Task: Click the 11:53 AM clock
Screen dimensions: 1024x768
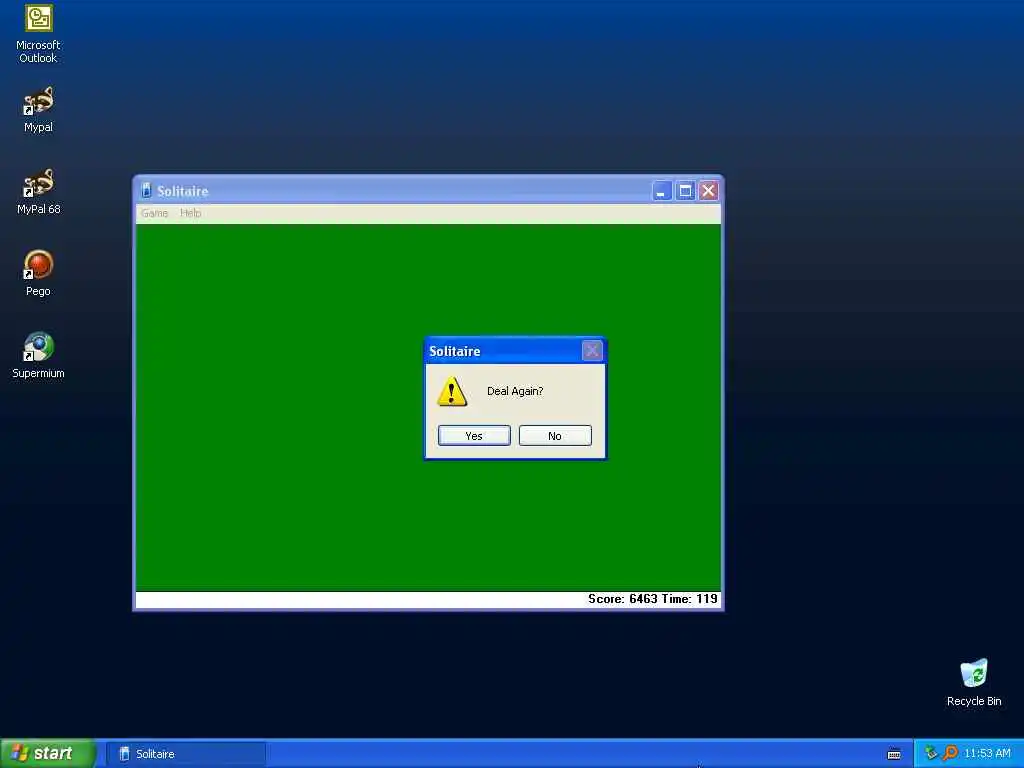Action: point(987,753)
